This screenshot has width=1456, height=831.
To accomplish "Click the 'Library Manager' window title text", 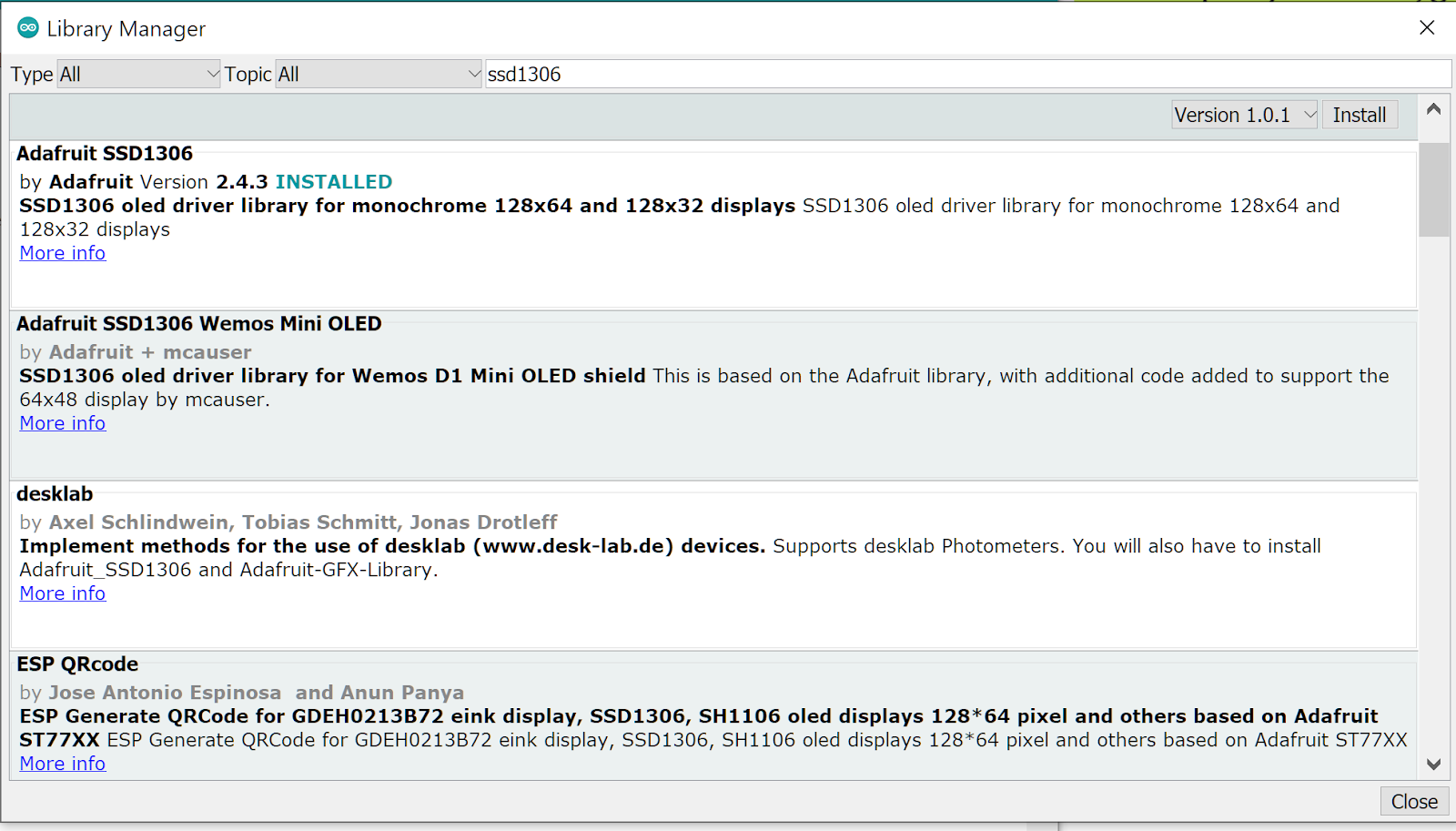I will (126, 29).
